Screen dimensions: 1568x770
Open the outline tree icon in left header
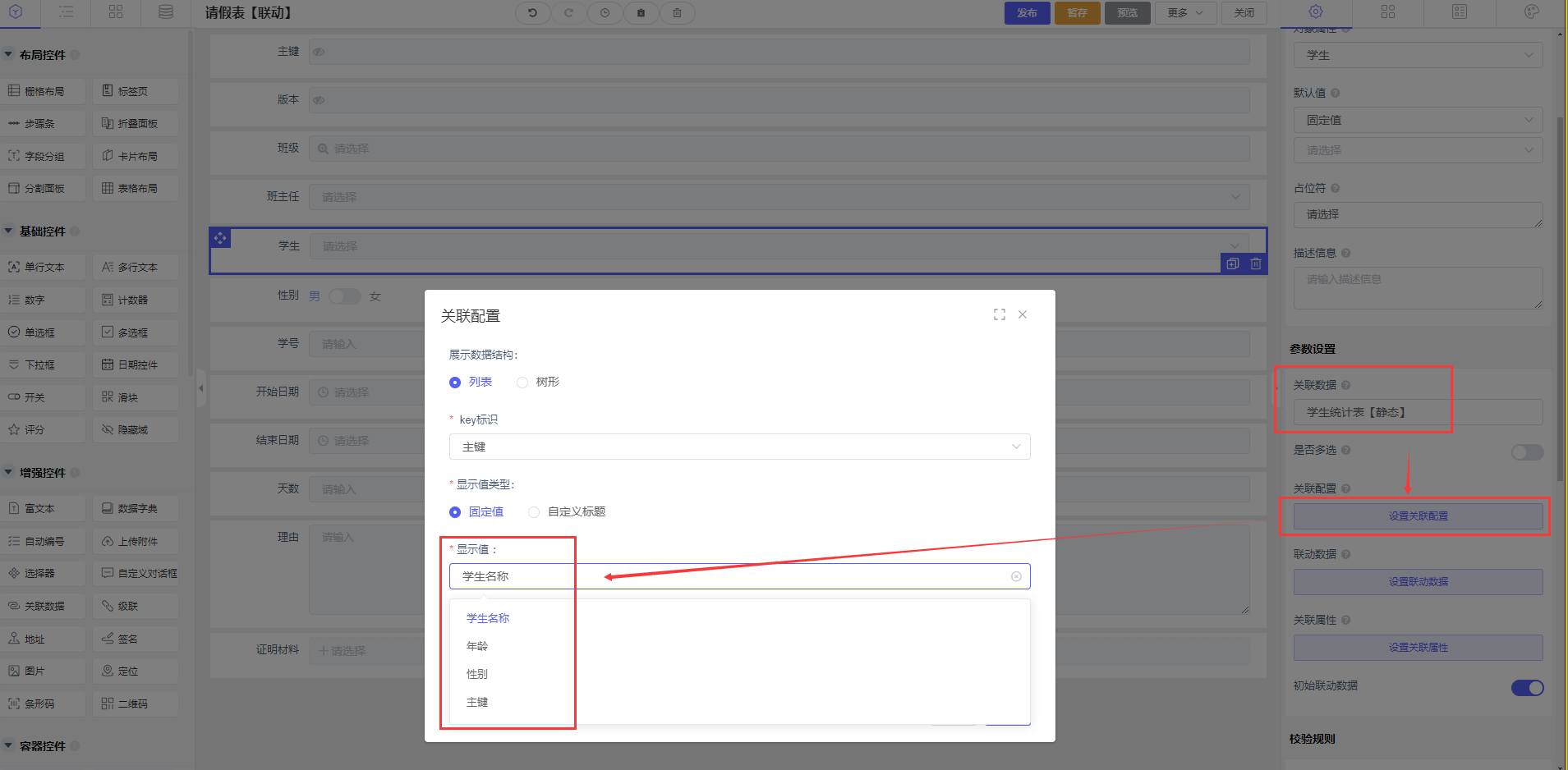point(67,12)
